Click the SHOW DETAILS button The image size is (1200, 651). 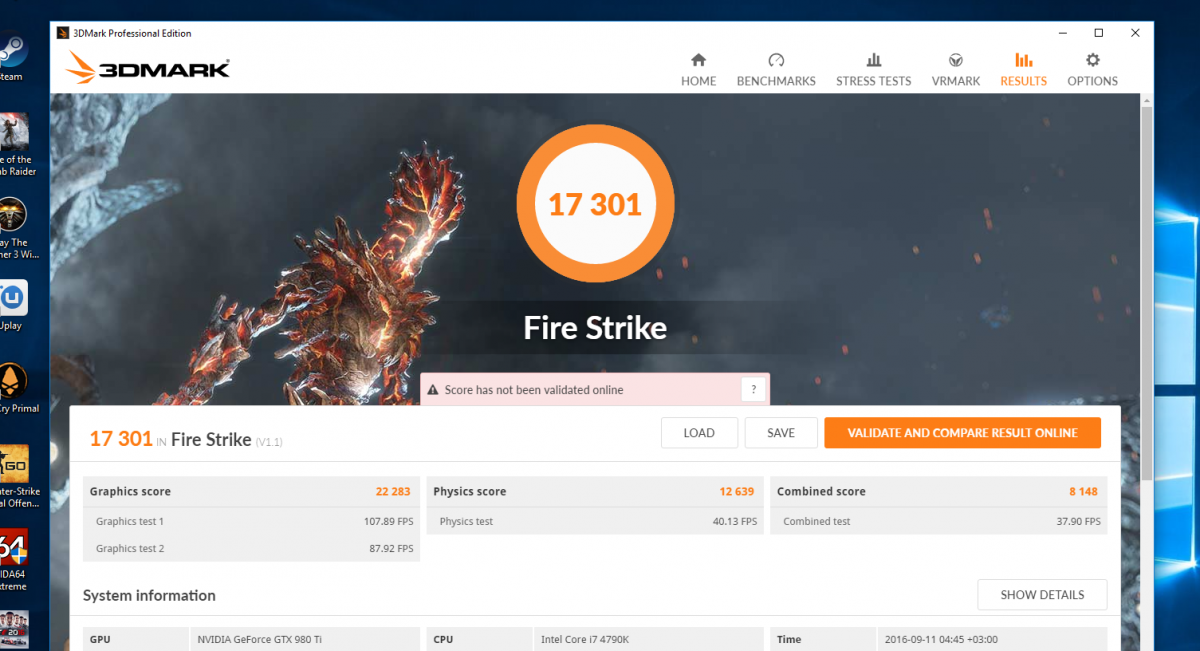click(x=1042, y=594)
